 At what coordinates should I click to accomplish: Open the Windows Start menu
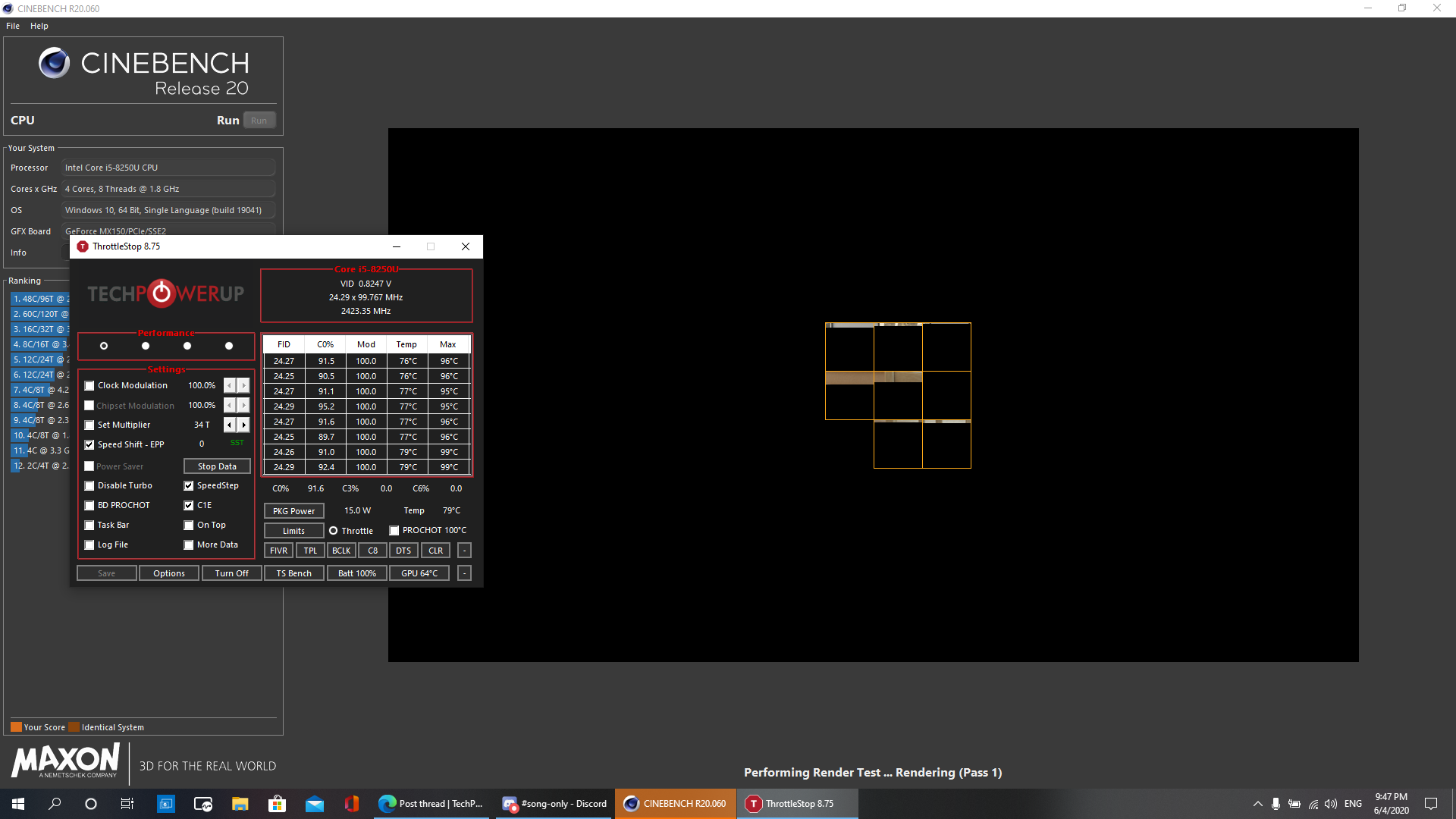18,804
